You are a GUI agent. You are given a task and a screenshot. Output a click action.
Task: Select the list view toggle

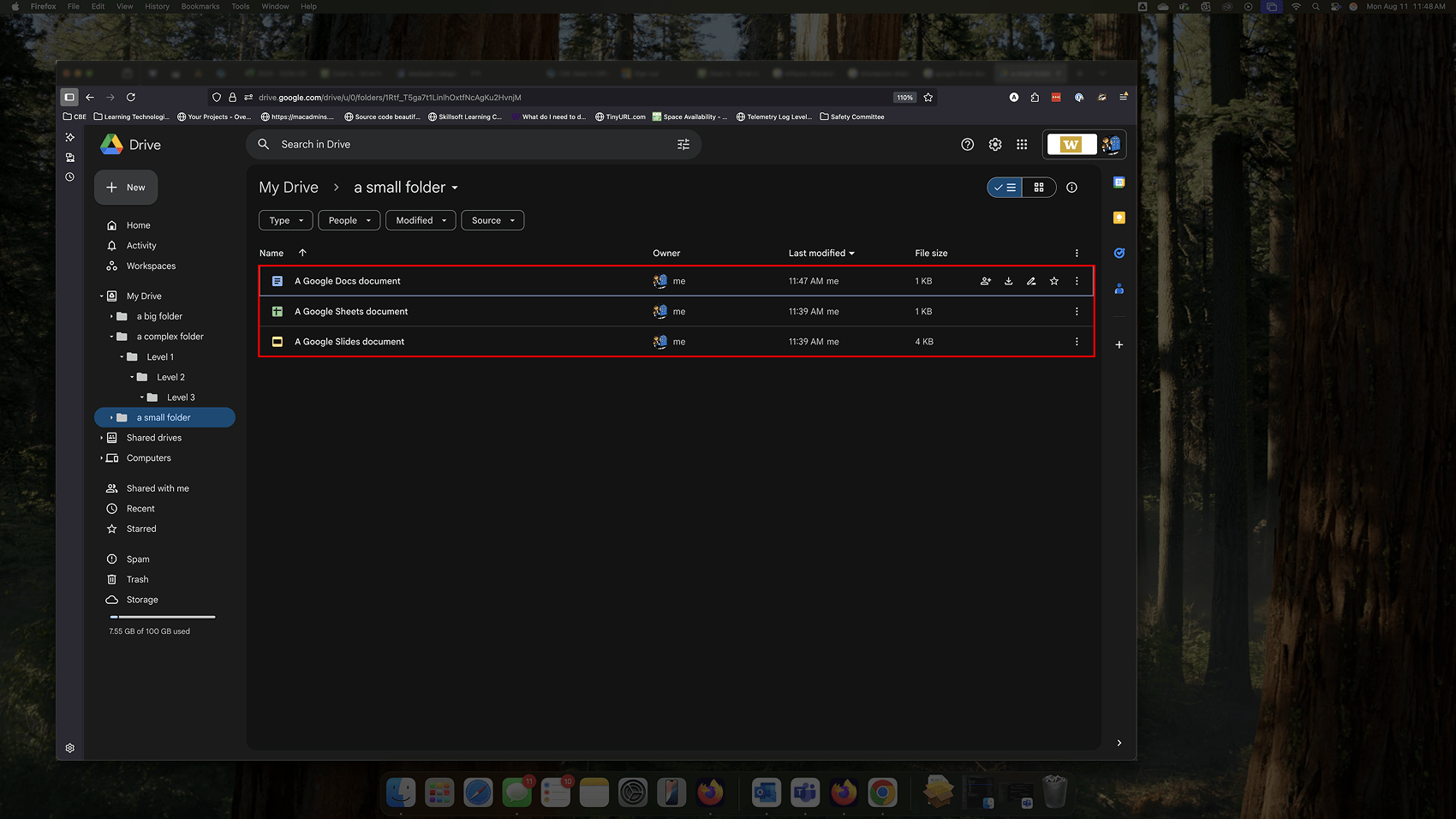click(x=1004, y=187)
